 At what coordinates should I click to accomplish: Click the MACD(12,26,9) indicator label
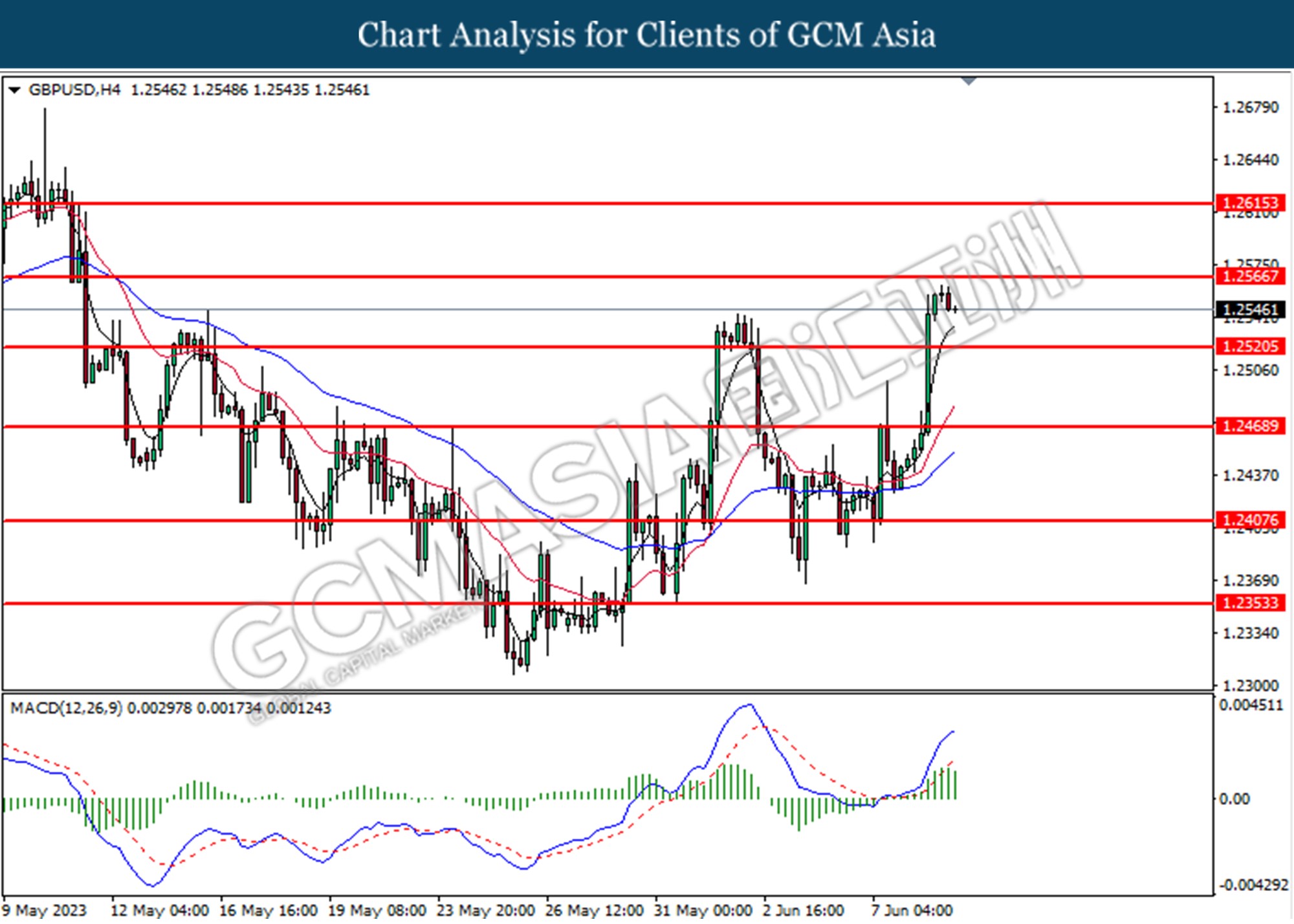[66, 708]
